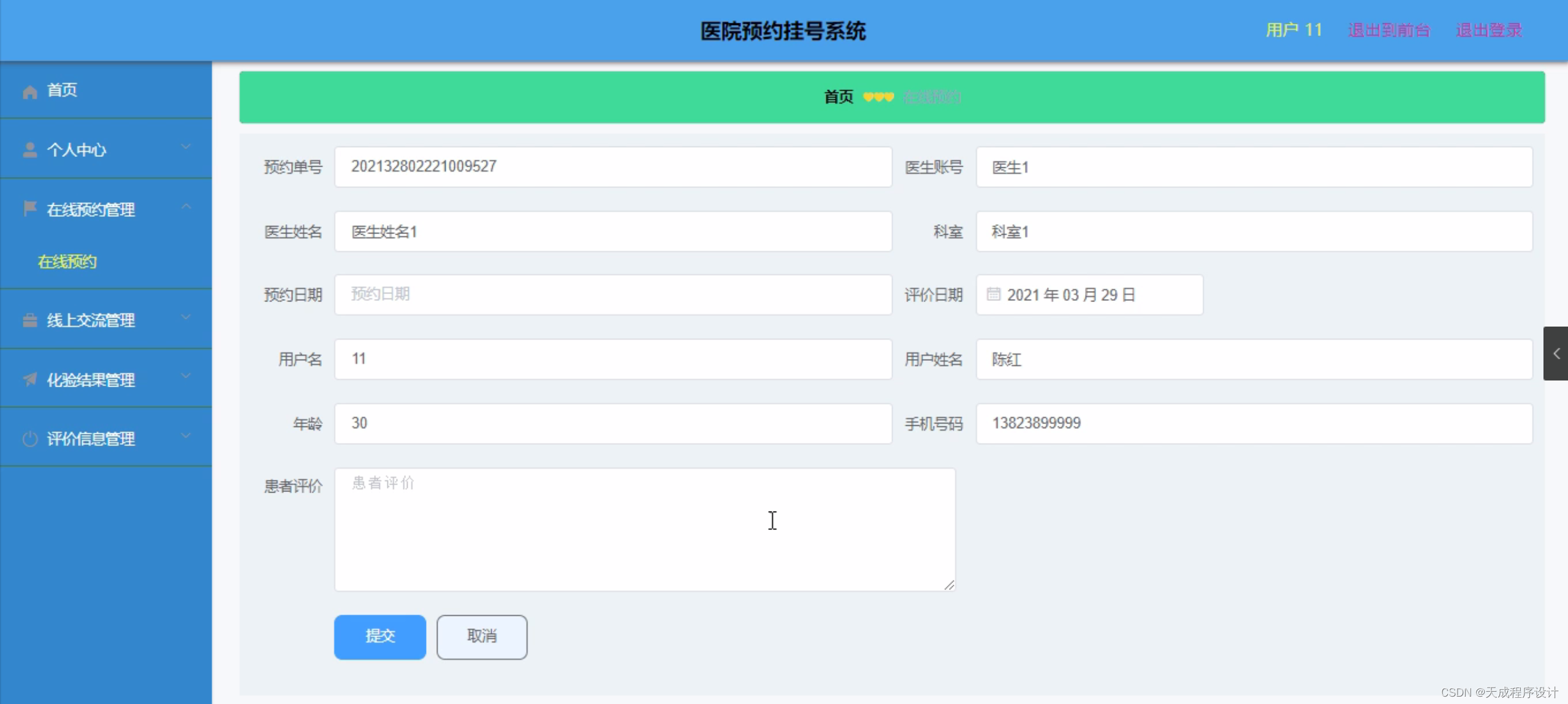
Task: Click the power icon beside 评价信息管理
Action: coord(29,439)
